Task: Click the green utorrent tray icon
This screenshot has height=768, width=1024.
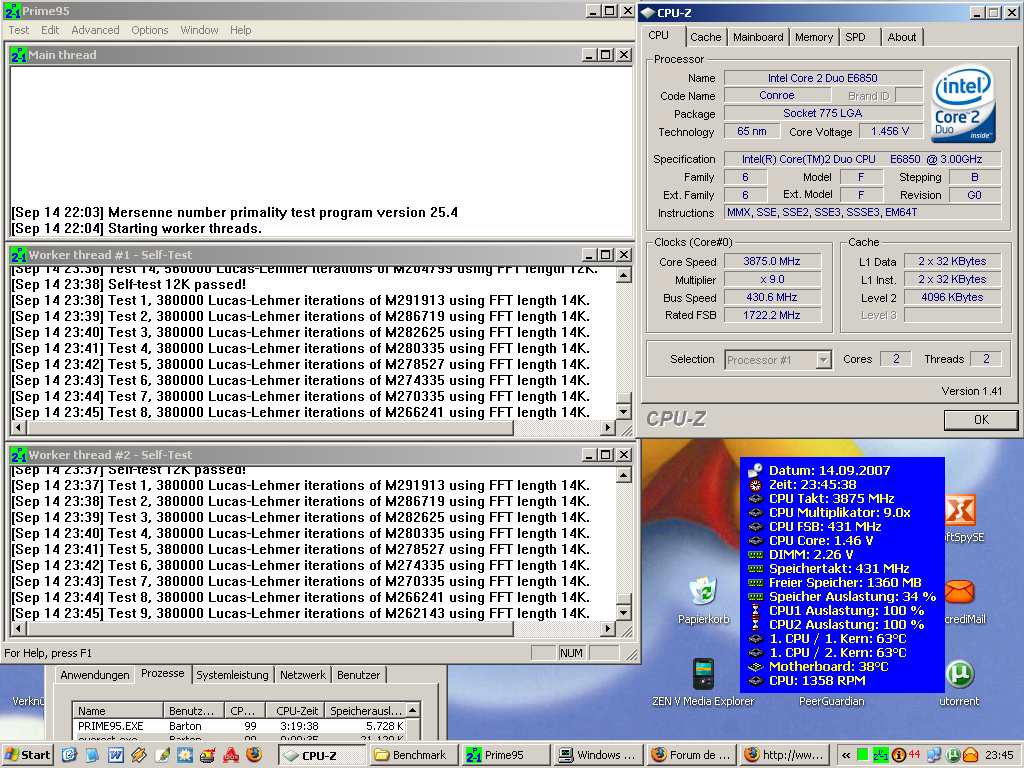Action: tap(953, 755)
